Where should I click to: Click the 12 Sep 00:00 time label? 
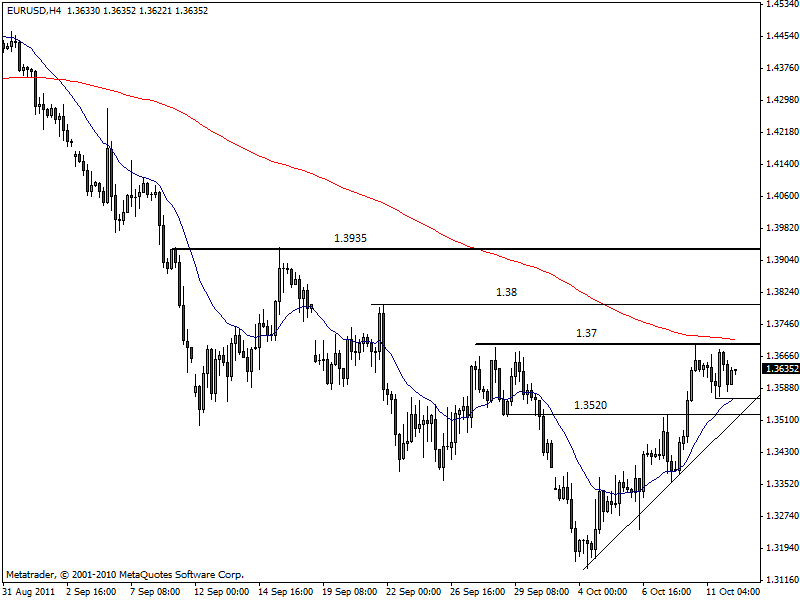223,591
